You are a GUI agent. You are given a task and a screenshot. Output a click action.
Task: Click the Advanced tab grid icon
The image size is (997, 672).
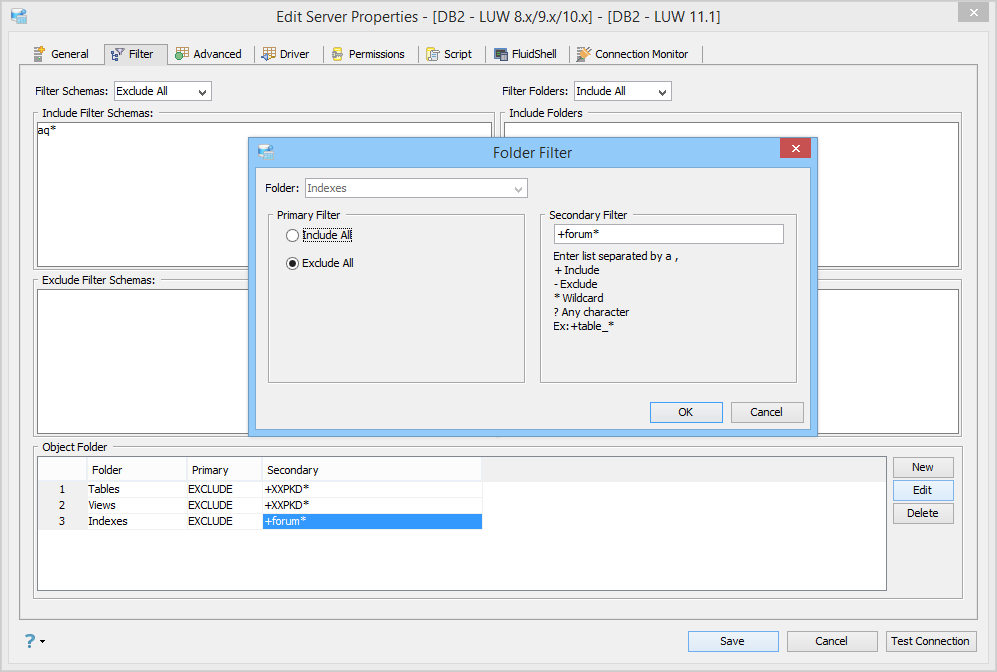point(182,54)
